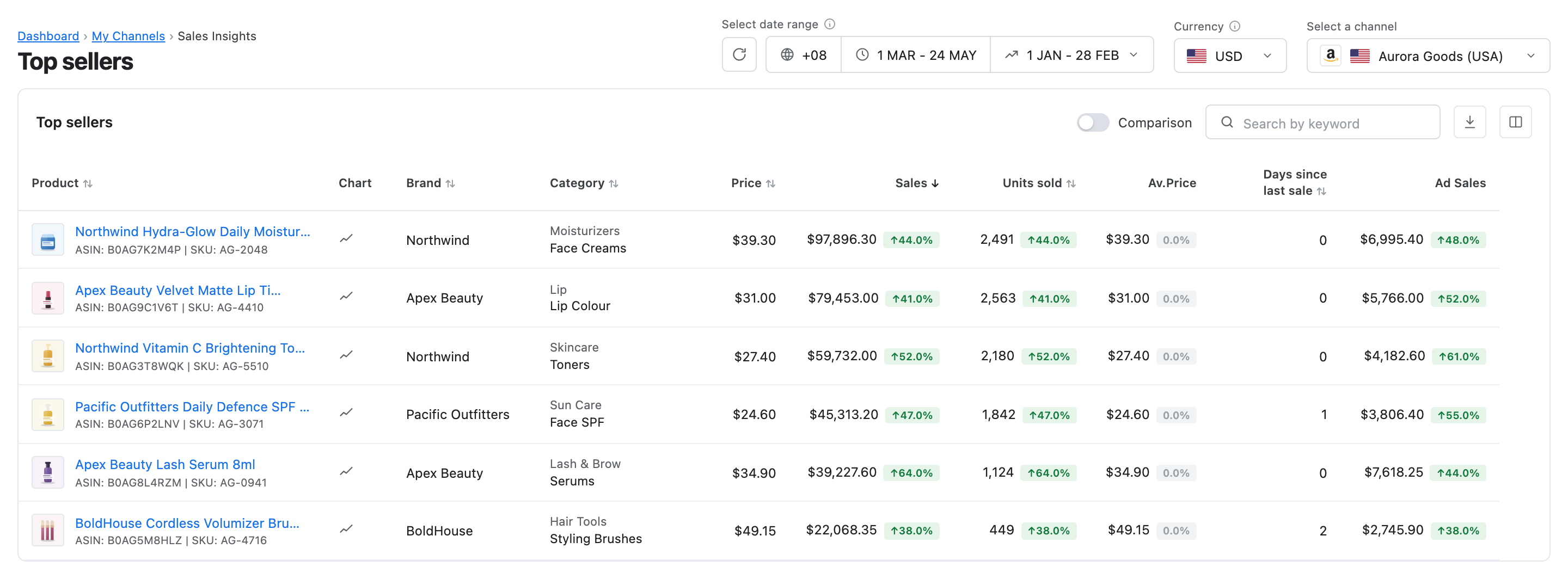Screen dimensions: 1568x579
Task: Click the Styling Brushes category cell
Action: point(595,538)
